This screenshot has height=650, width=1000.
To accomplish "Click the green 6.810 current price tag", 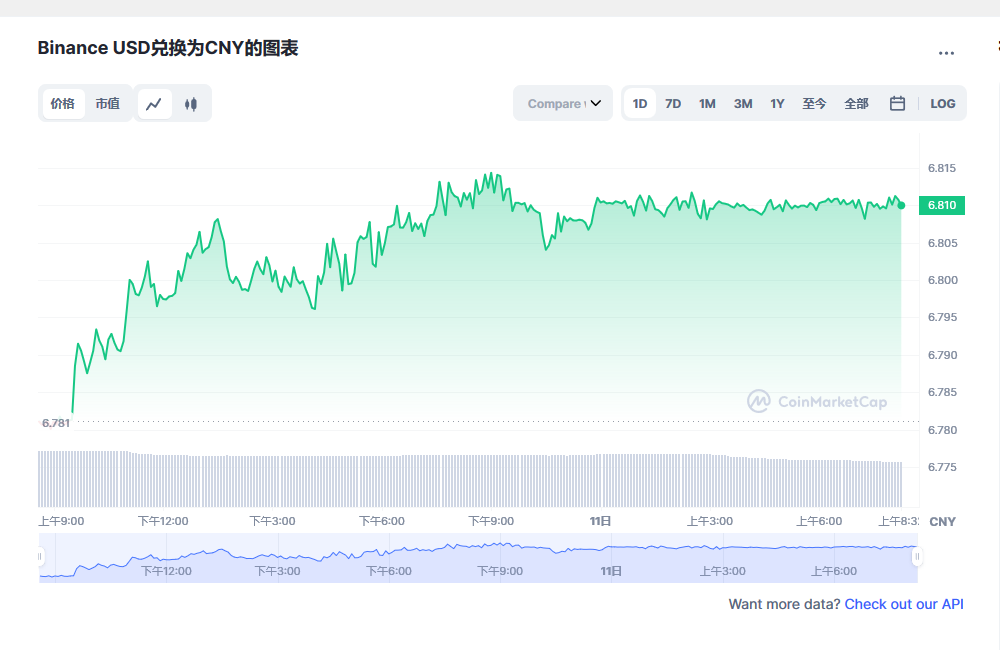I will pyautogui.click(x=942, y=205).
